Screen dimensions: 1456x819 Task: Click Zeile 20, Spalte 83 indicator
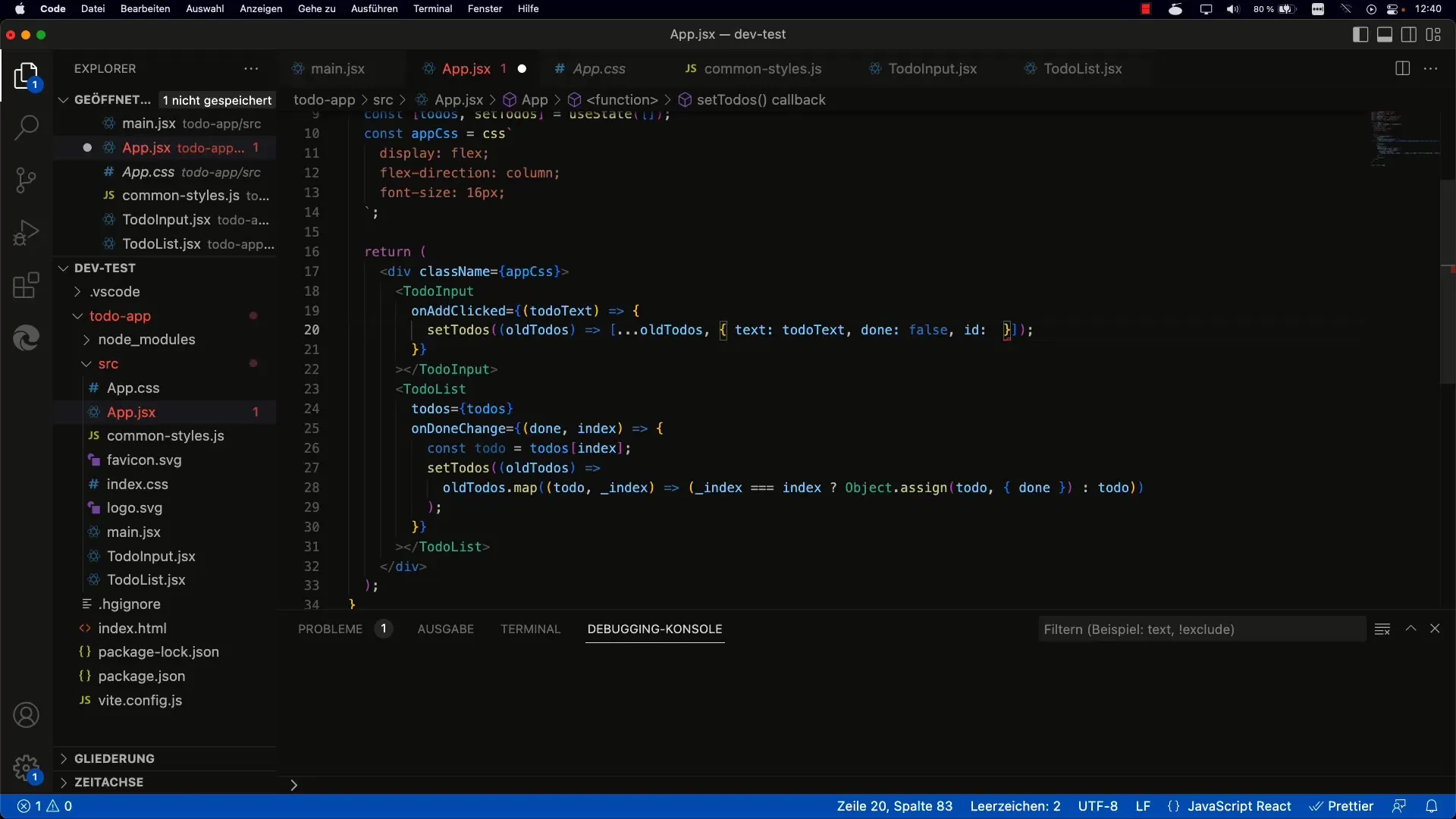click(x=894, y=806)
